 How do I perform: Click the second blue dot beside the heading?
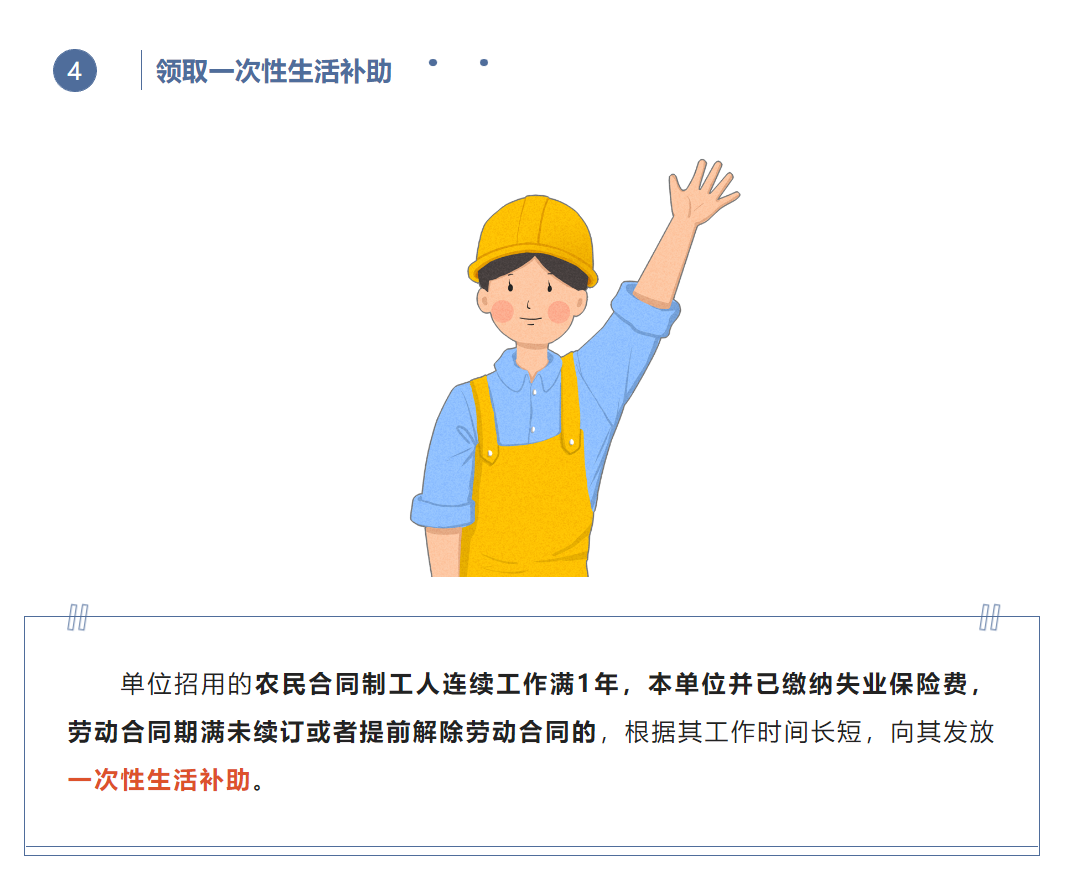point(484,63)
